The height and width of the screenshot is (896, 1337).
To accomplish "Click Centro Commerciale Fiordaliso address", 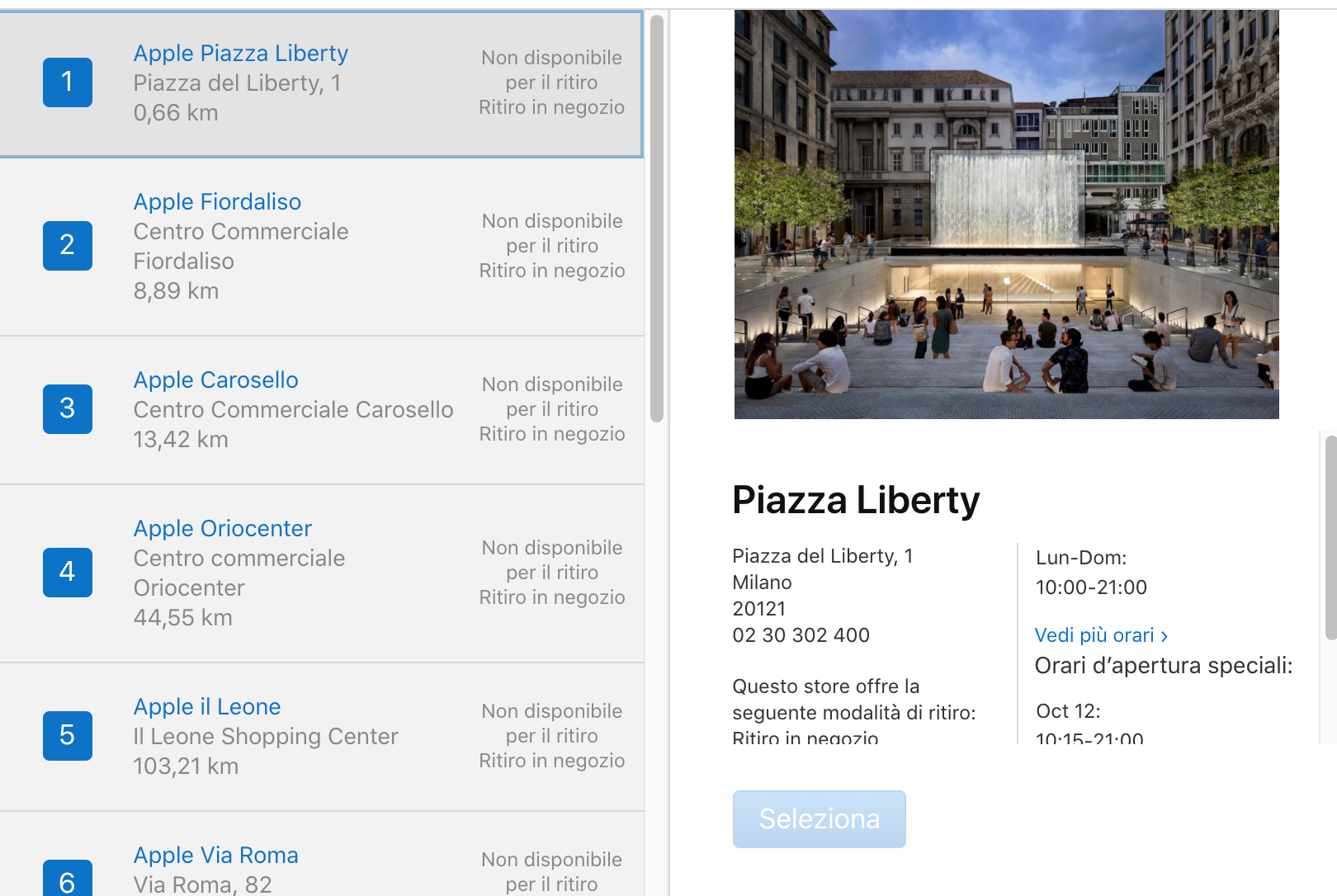I will click(241, 246).
